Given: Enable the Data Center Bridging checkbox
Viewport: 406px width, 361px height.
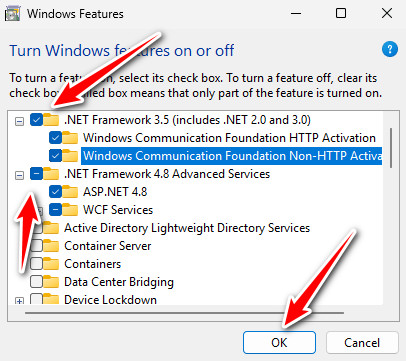Looking at the screenshot, I should tap(36, 282).
